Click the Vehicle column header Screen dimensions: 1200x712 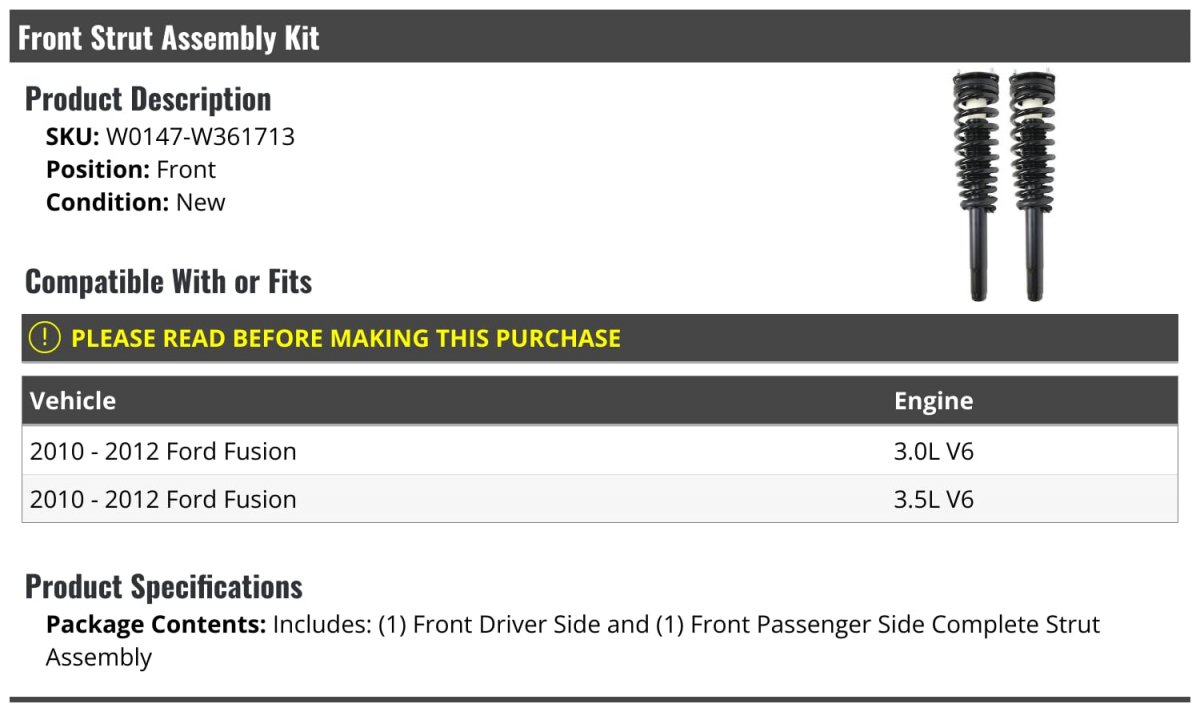[x=73, y=401]
